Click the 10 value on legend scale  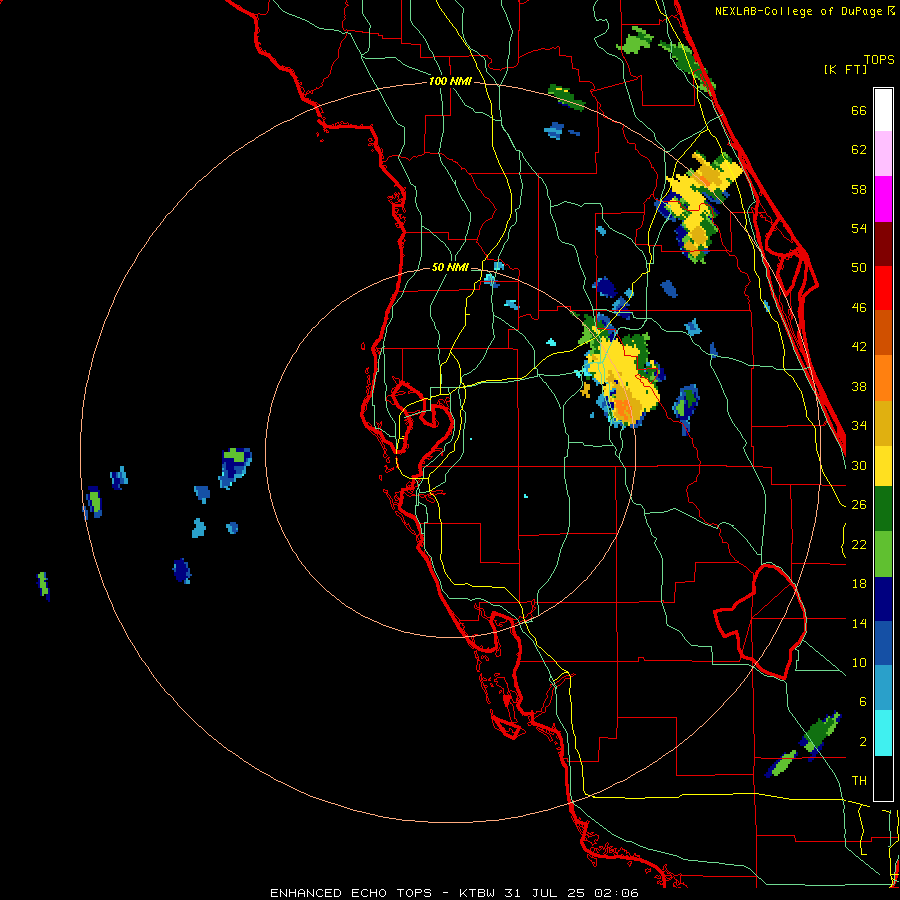(859, 663)
